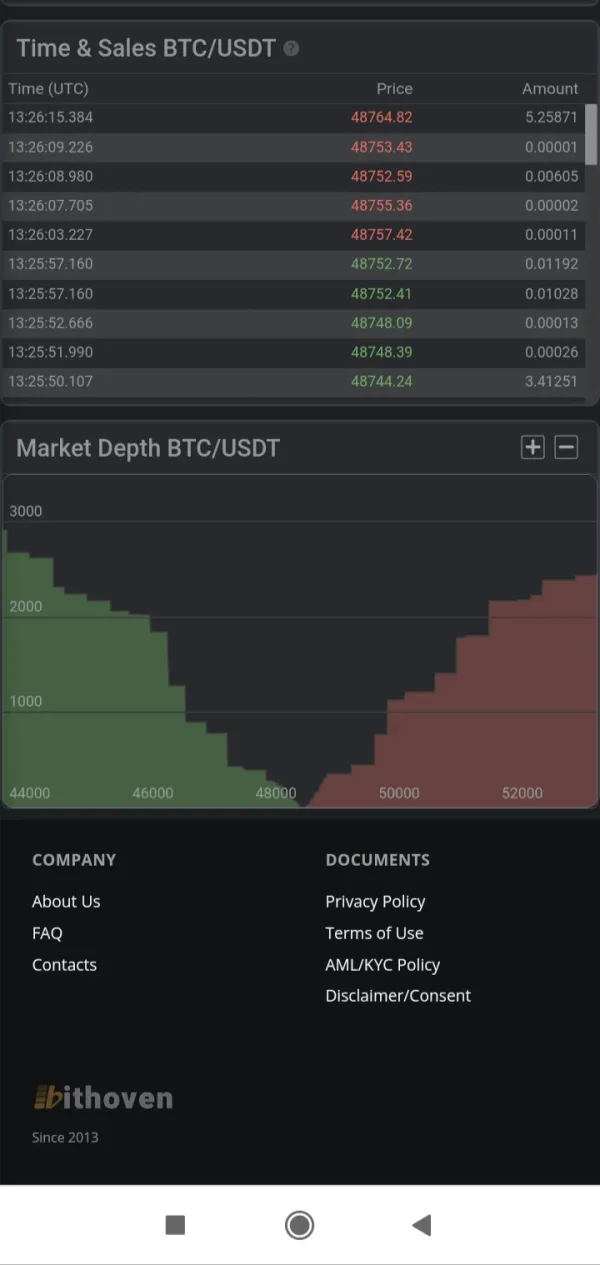Open the Contacts link
This screenshot has height=1265, width=600.
click(64, 965)
